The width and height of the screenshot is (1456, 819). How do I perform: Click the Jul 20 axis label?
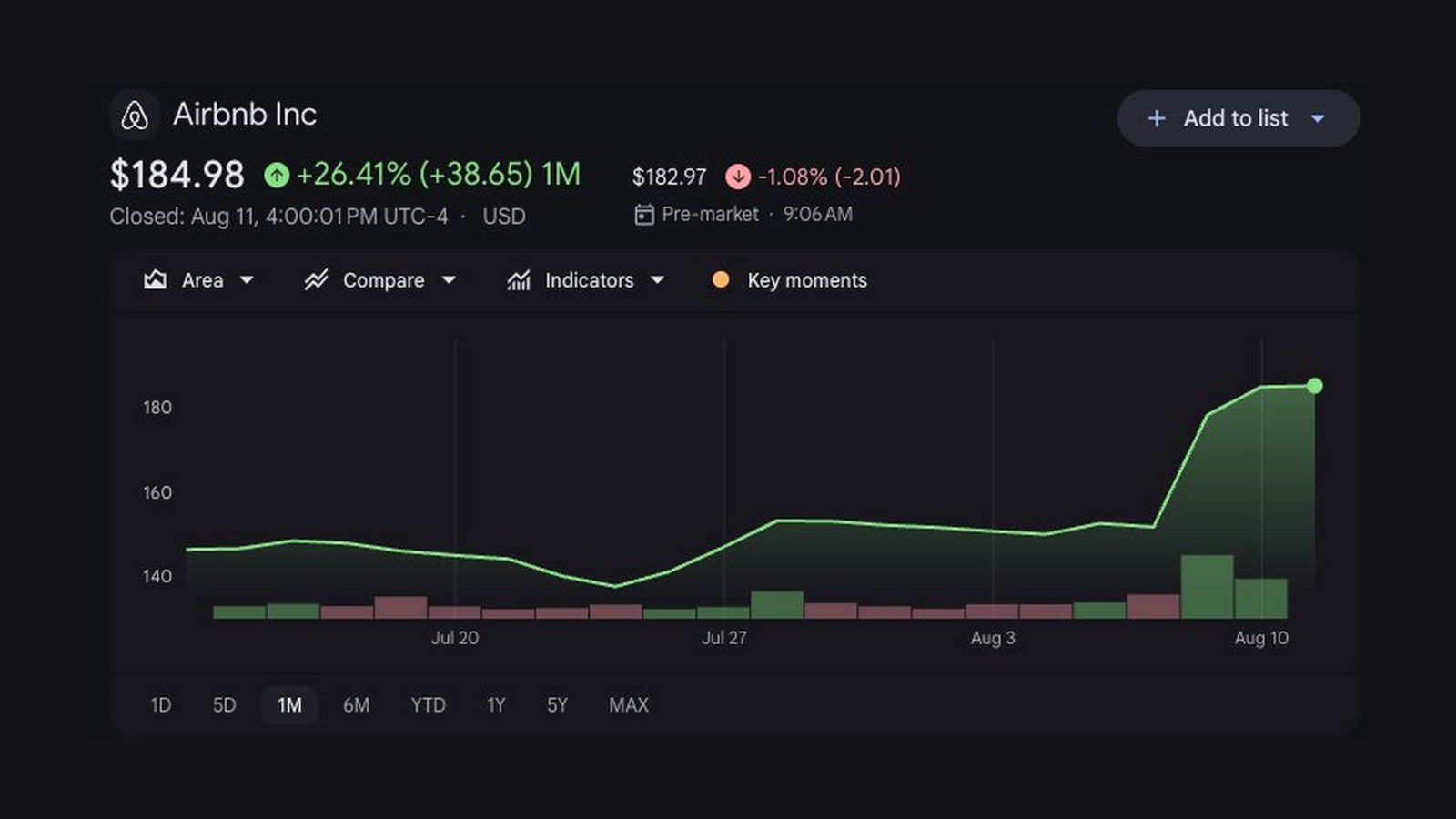coord(455,638)
